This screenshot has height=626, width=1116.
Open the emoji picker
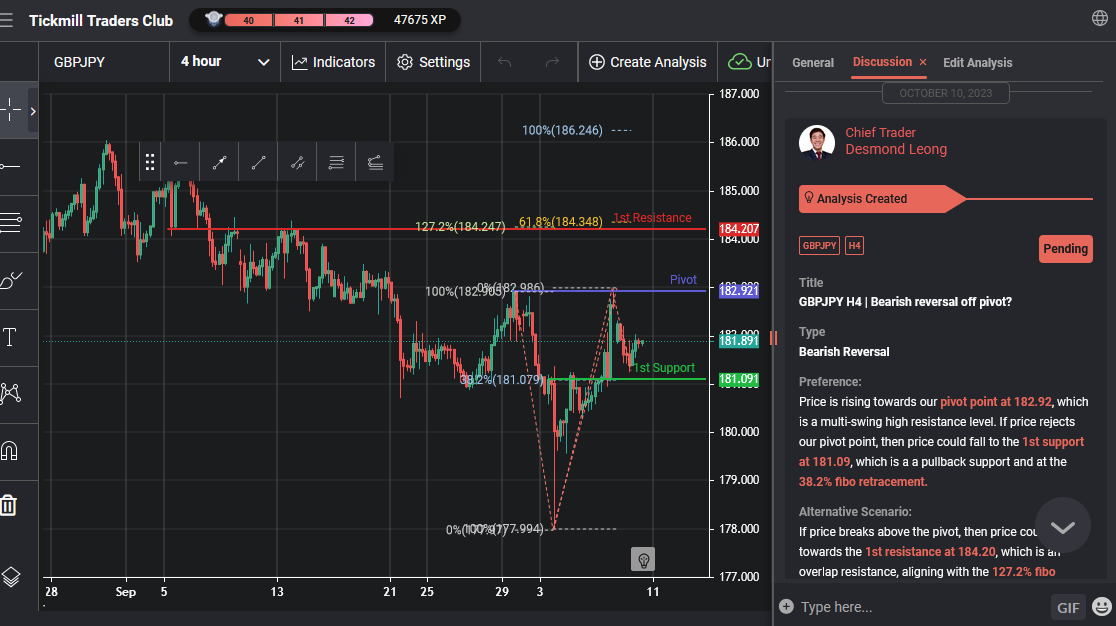coord(1102,606)
